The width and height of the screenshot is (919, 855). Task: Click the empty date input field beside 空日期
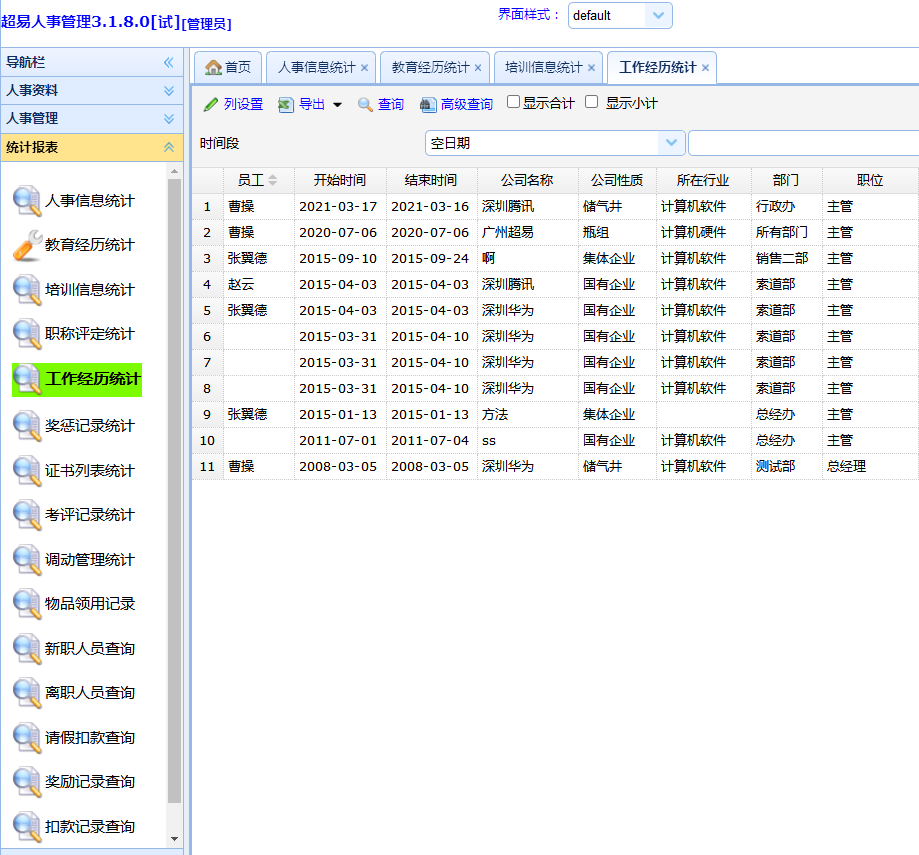(x=804, y=143)
